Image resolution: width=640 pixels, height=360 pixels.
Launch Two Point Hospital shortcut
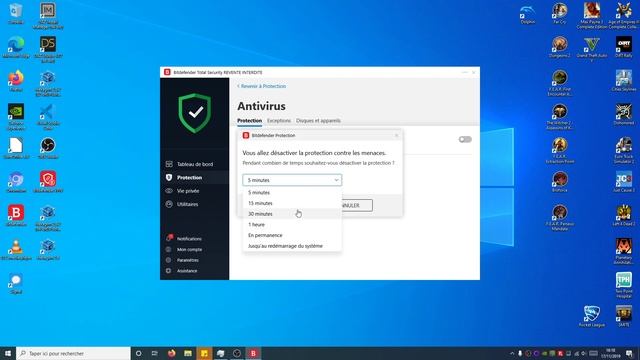pos(624,285)
